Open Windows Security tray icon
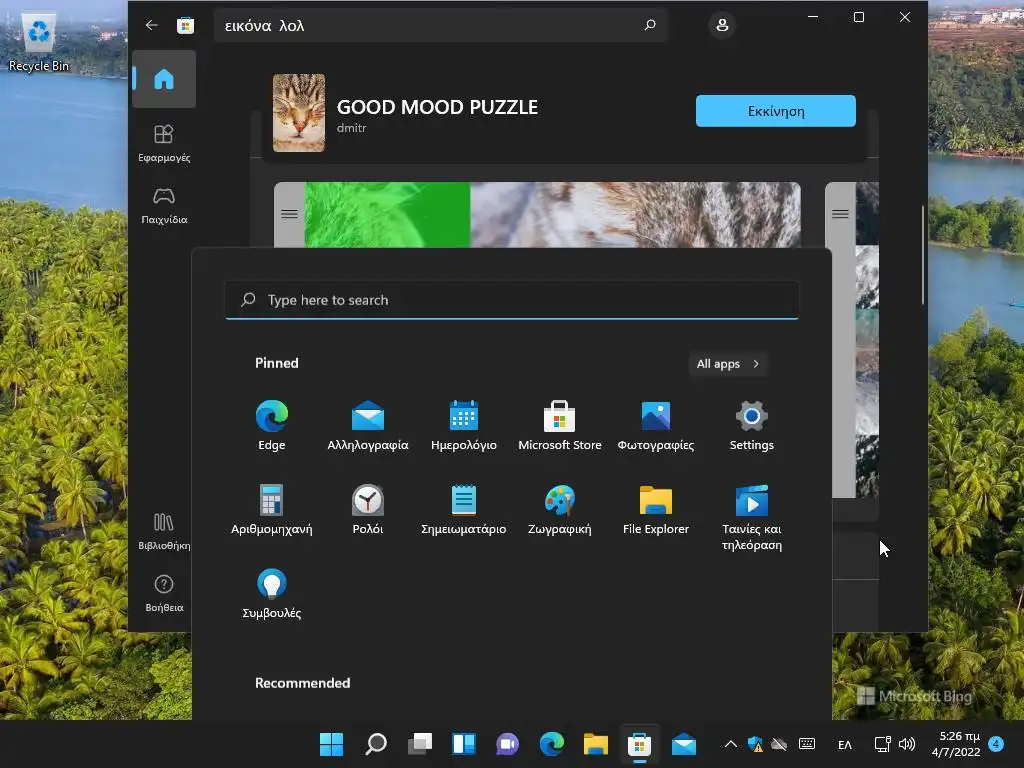Image resolution: width=1024 pixels, height=768 pixels. pos(756,744)
